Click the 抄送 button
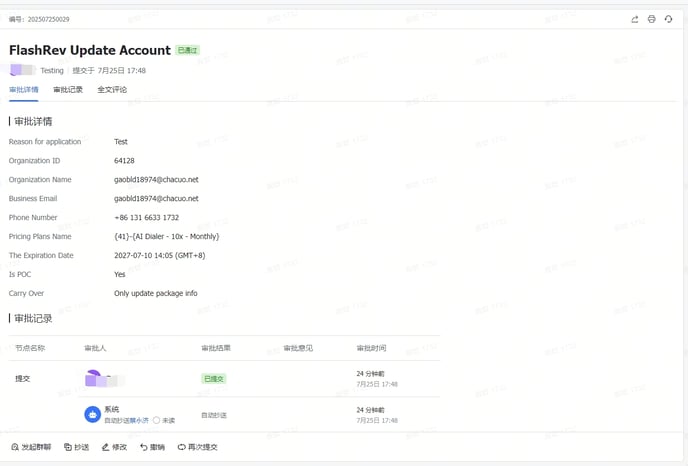The image size is (688, 466). (76, 447)
